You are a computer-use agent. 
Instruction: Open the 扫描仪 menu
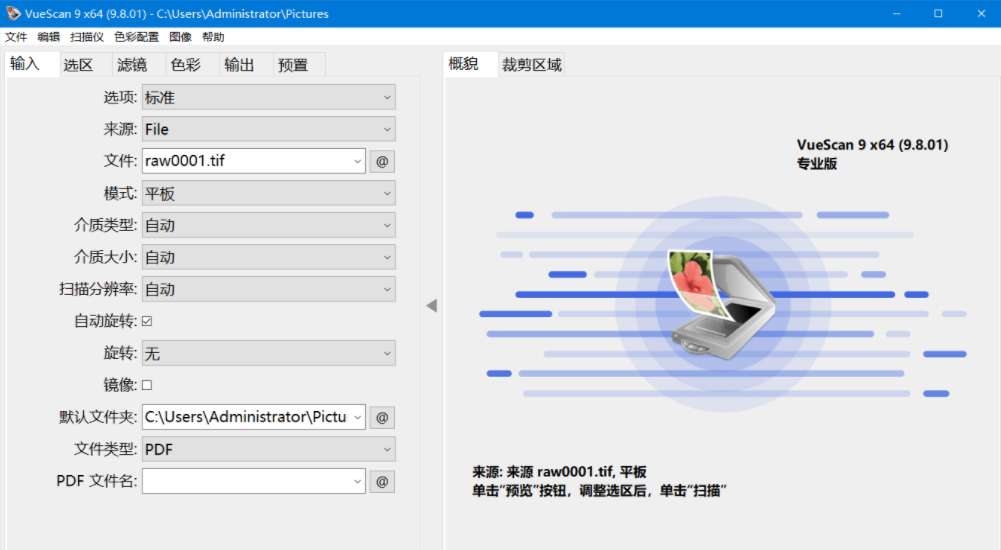87,37
